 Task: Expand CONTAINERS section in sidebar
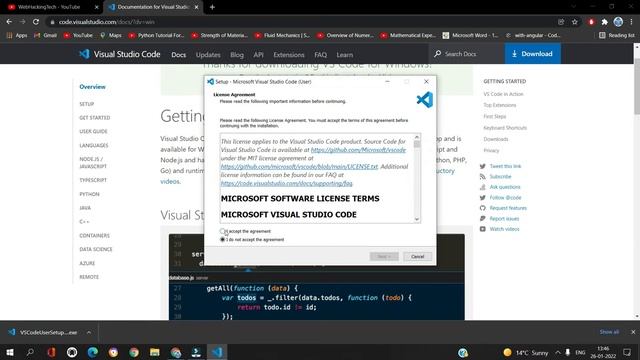tap(94, 236)
